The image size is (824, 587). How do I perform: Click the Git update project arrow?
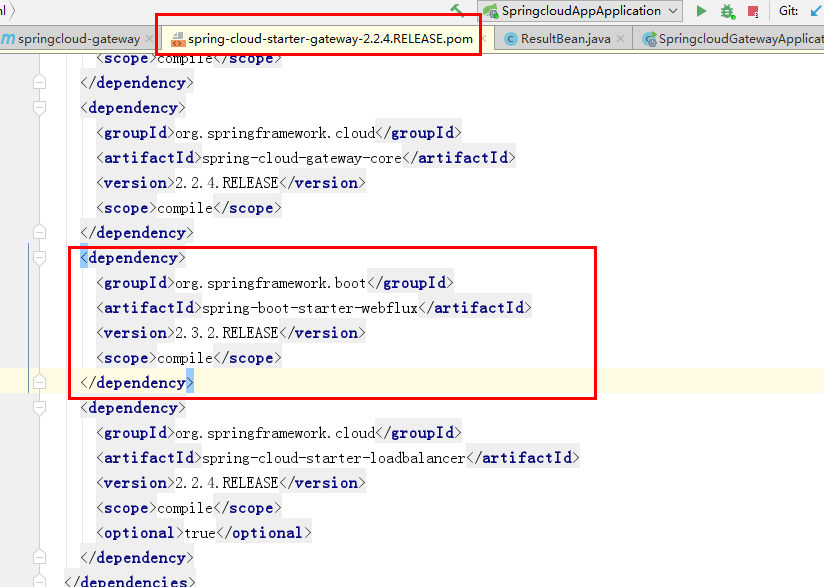click(816, 11)
